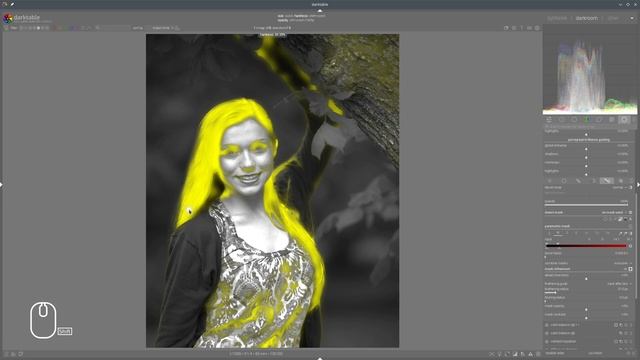
Task: Toggle guides overlay icon in bottom bar
Action: pyautogui.click(x=538, y=354)
